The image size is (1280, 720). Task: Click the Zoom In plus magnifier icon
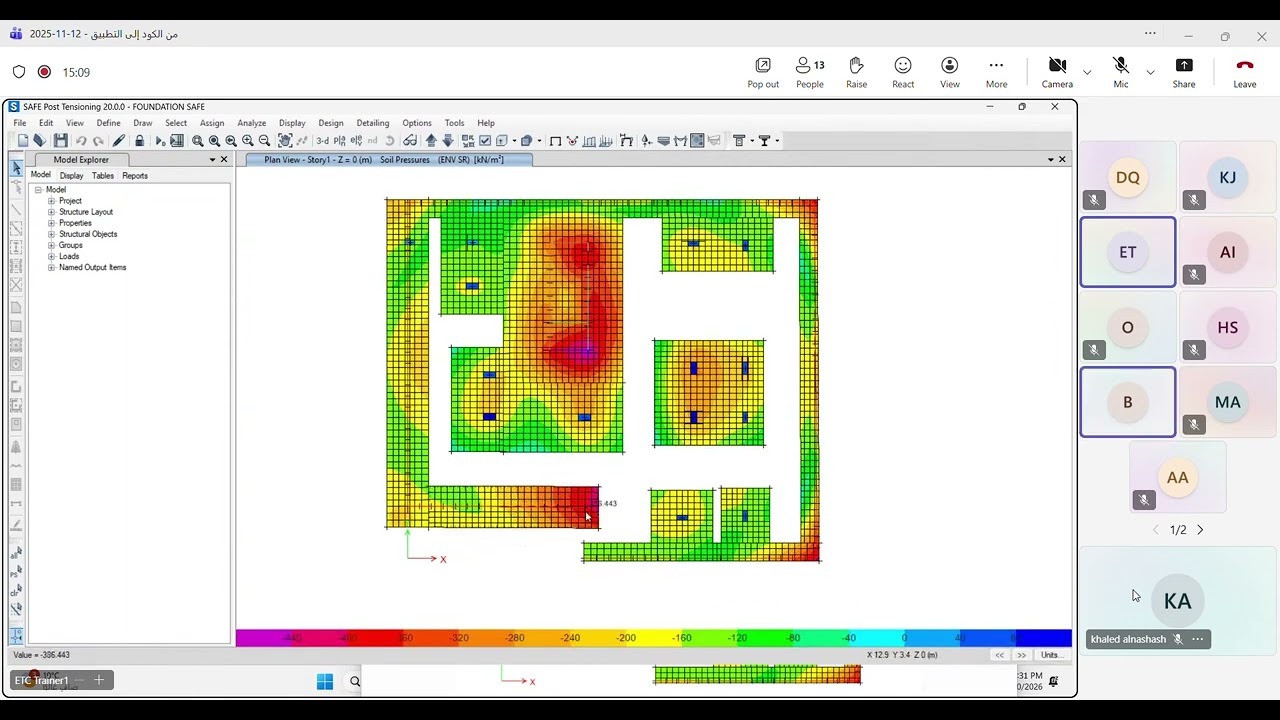[247, 141]
